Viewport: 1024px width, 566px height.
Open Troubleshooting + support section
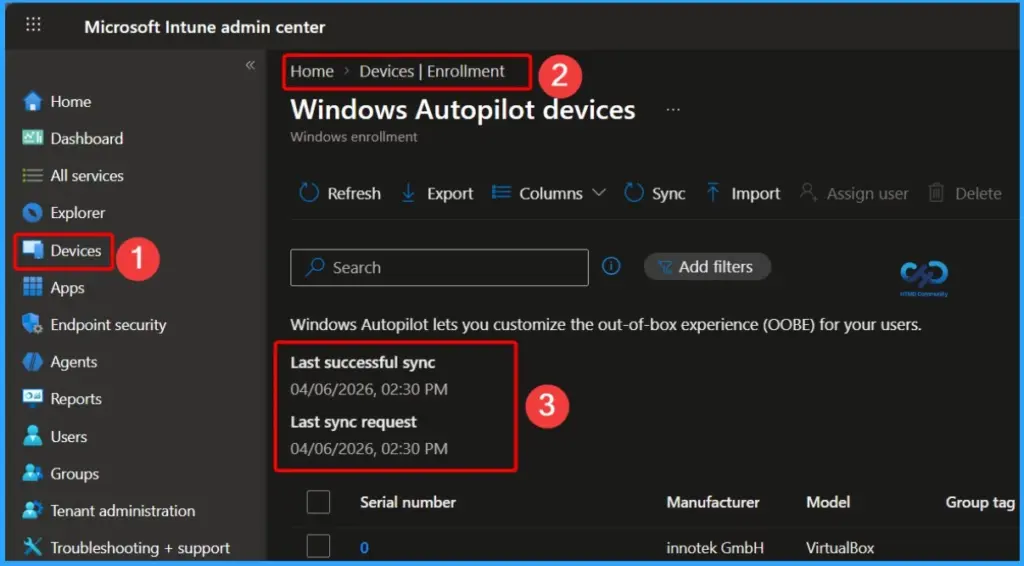click(x=140, y=548)
